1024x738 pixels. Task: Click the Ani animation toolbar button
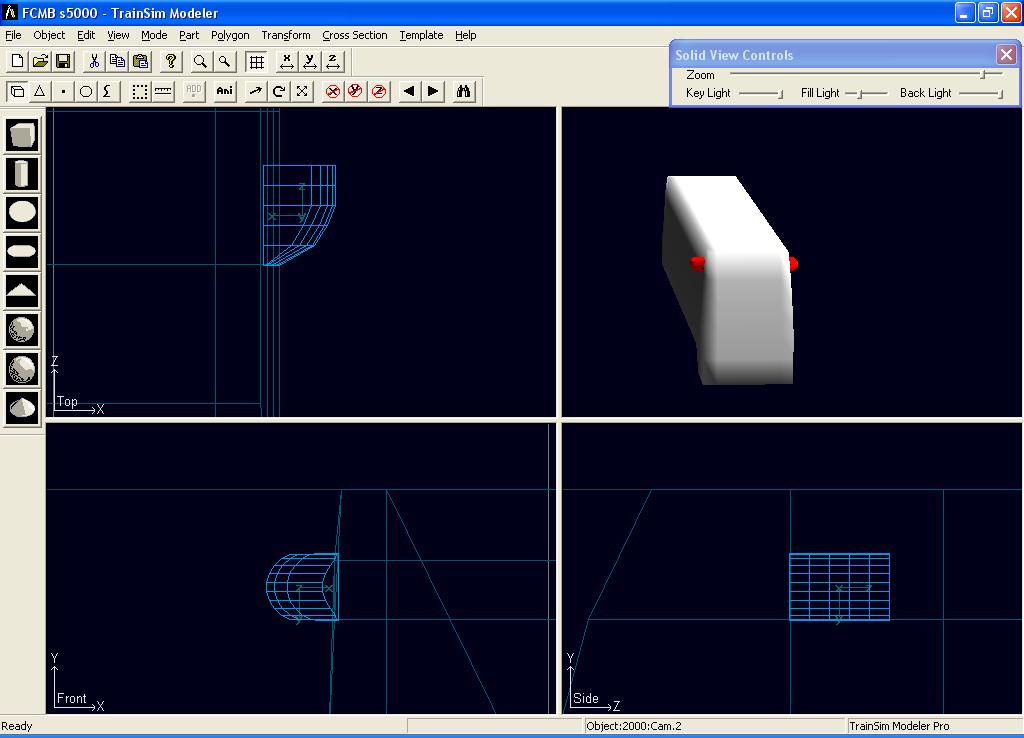225,91
